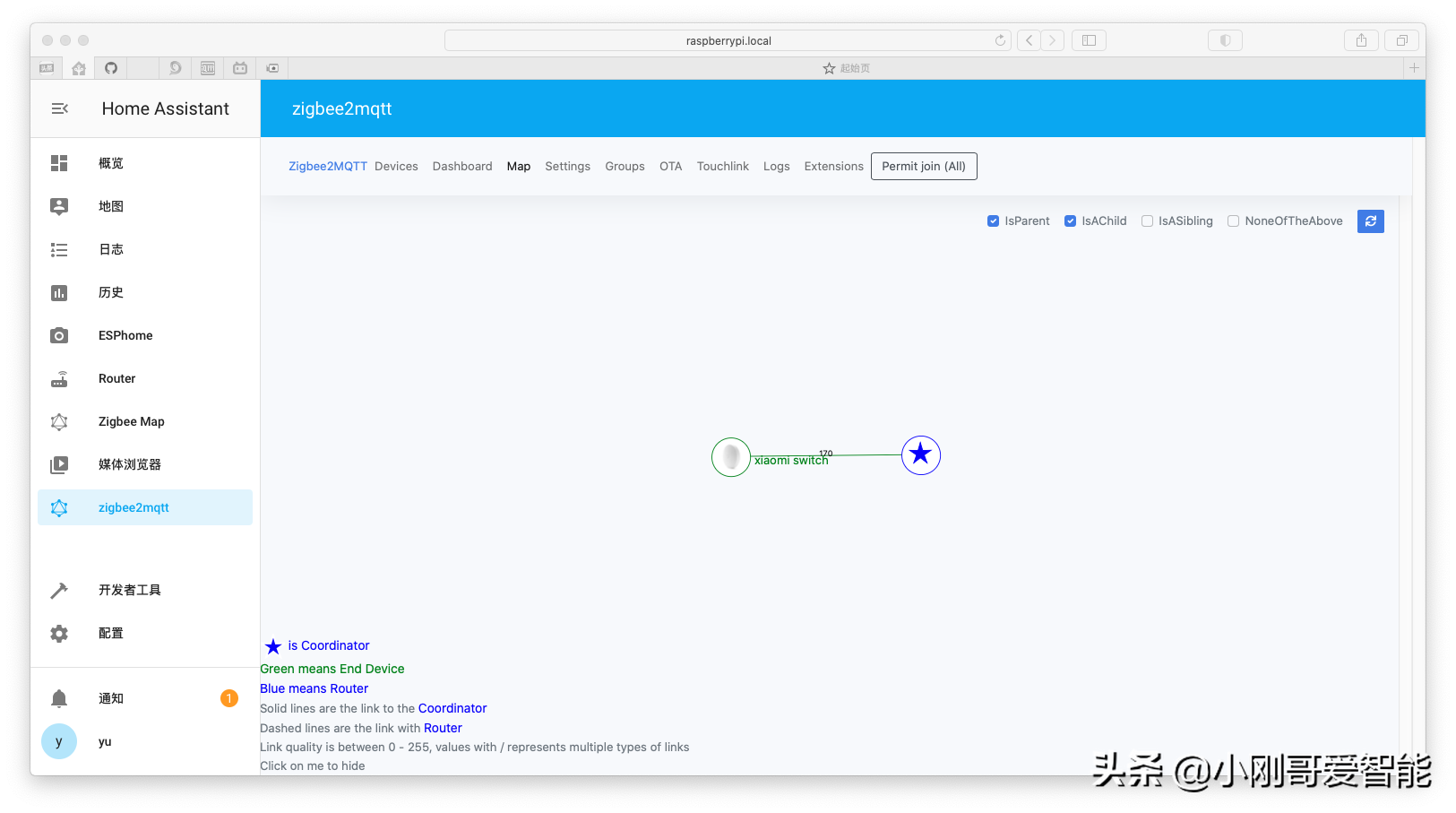This screenshot has height=813, width=1456.
Task: Click the 'is Coordinator' legend text
Action: (x=329, y=645)
